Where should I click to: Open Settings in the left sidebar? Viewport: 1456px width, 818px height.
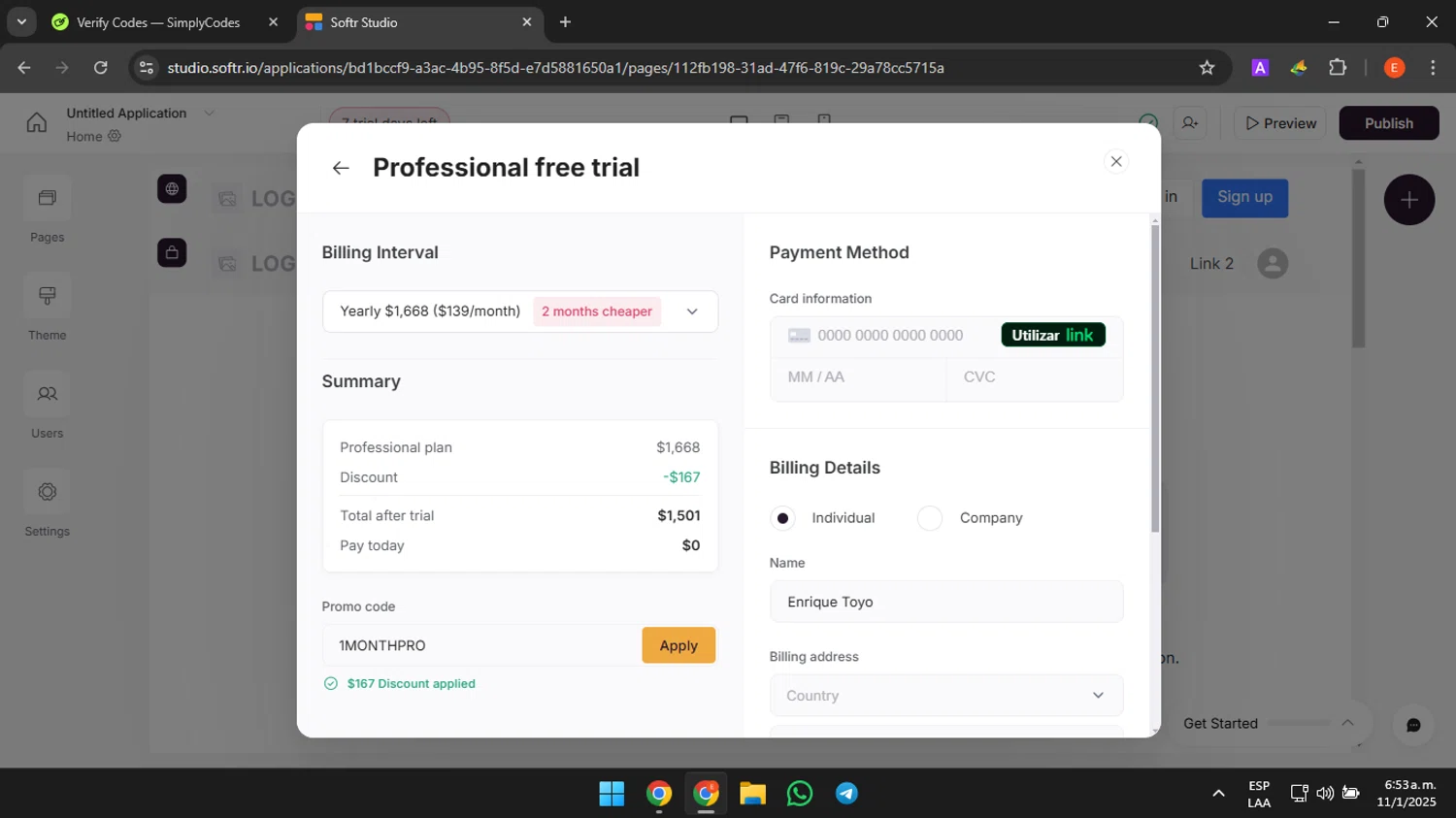click(x=47, y=506)
